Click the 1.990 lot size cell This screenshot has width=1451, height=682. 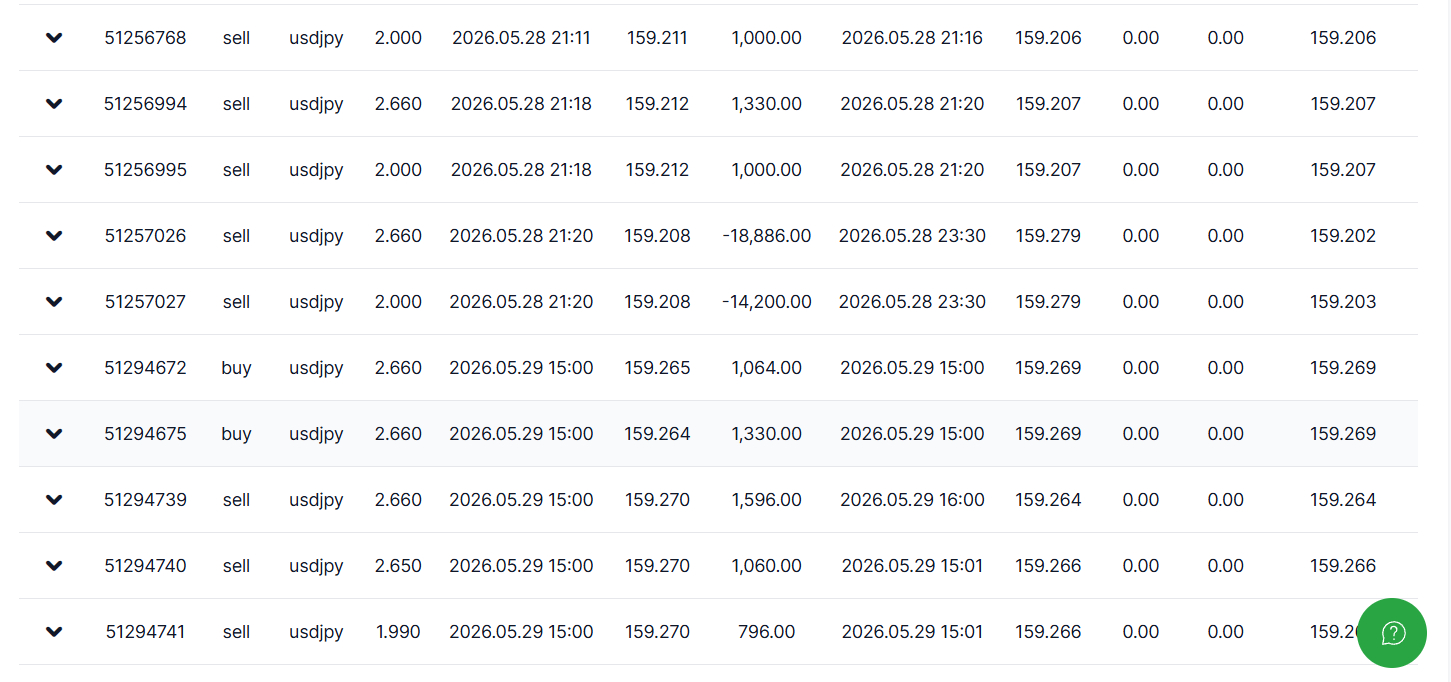pyautogui.click(x=398, y=632)
